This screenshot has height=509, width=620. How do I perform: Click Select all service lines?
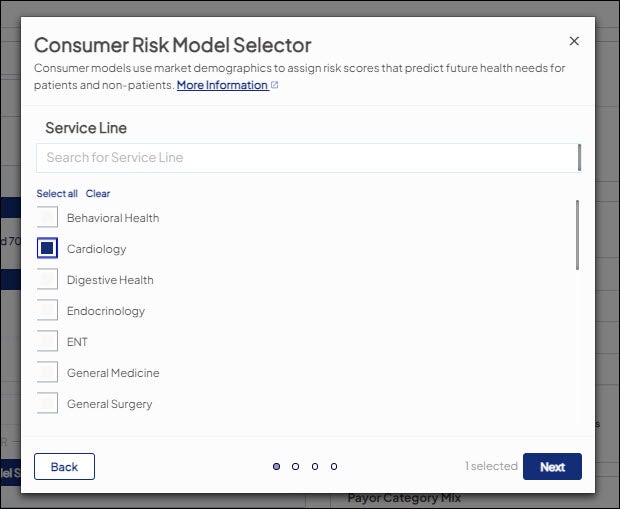[x=57, y=194]
